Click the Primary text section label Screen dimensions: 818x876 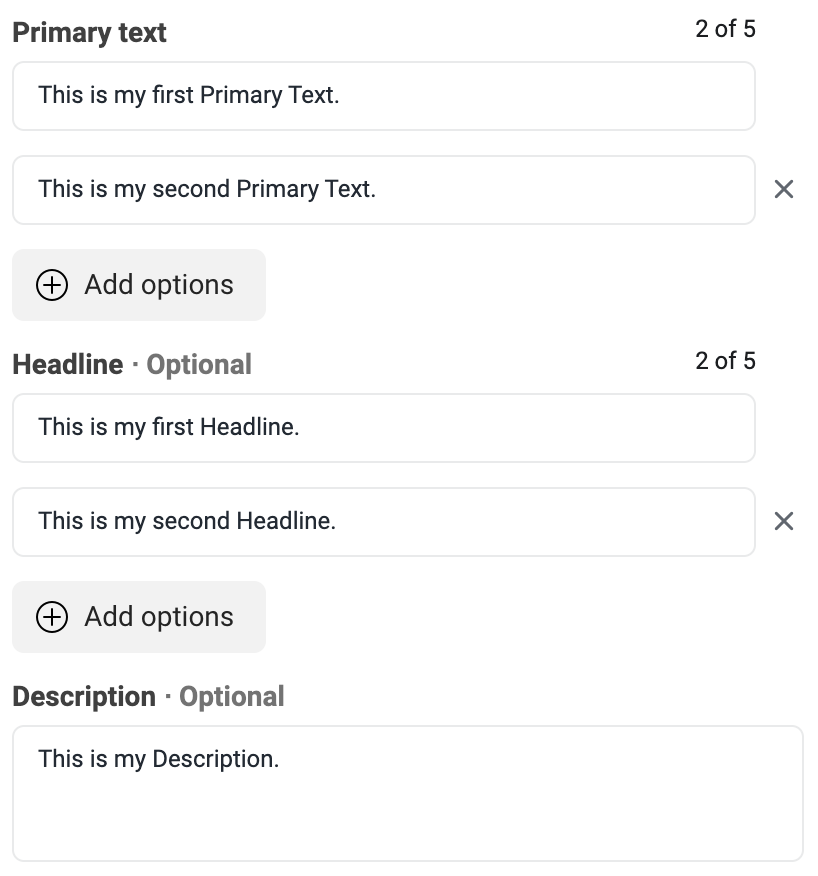coord(89,32)
